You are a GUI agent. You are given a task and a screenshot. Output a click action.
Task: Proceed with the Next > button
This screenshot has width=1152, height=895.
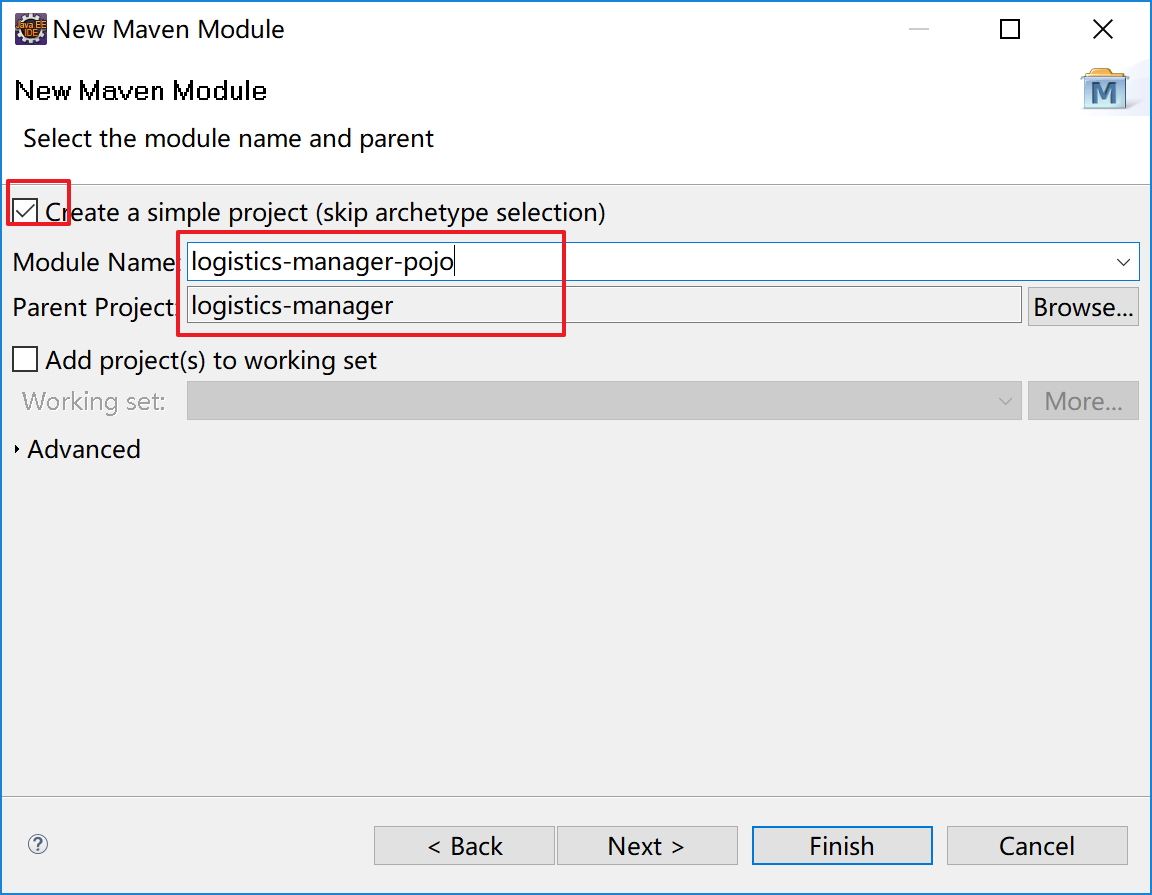click(647, 846)
